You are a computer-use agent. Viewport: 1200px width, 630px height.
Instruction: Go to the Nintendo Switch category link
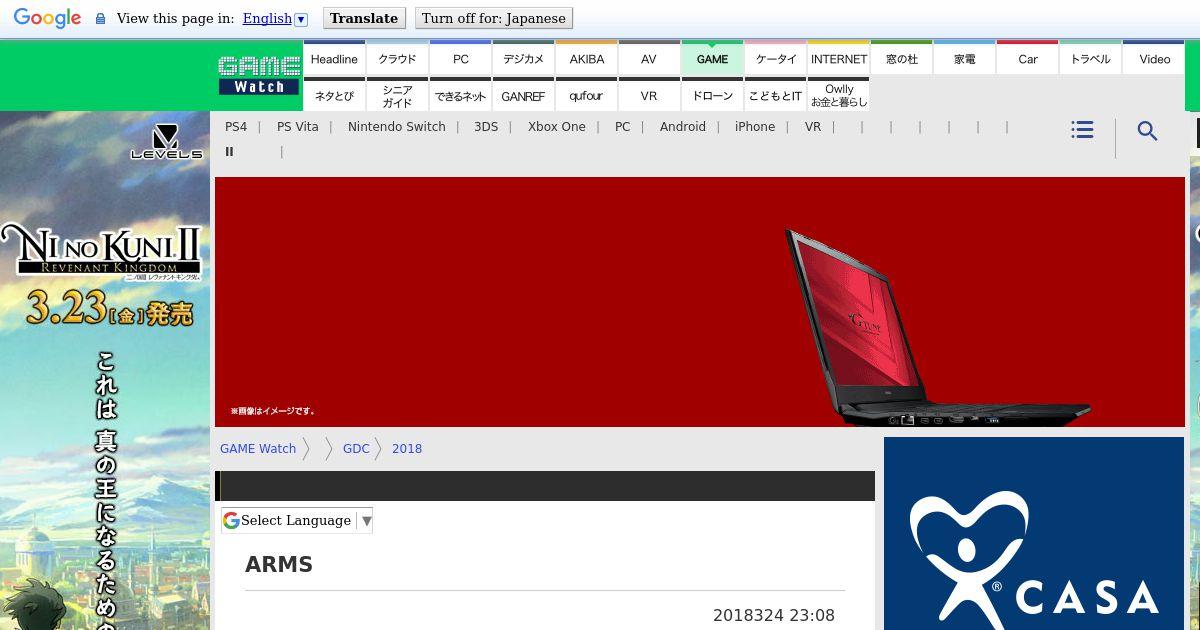click(397, 127)
